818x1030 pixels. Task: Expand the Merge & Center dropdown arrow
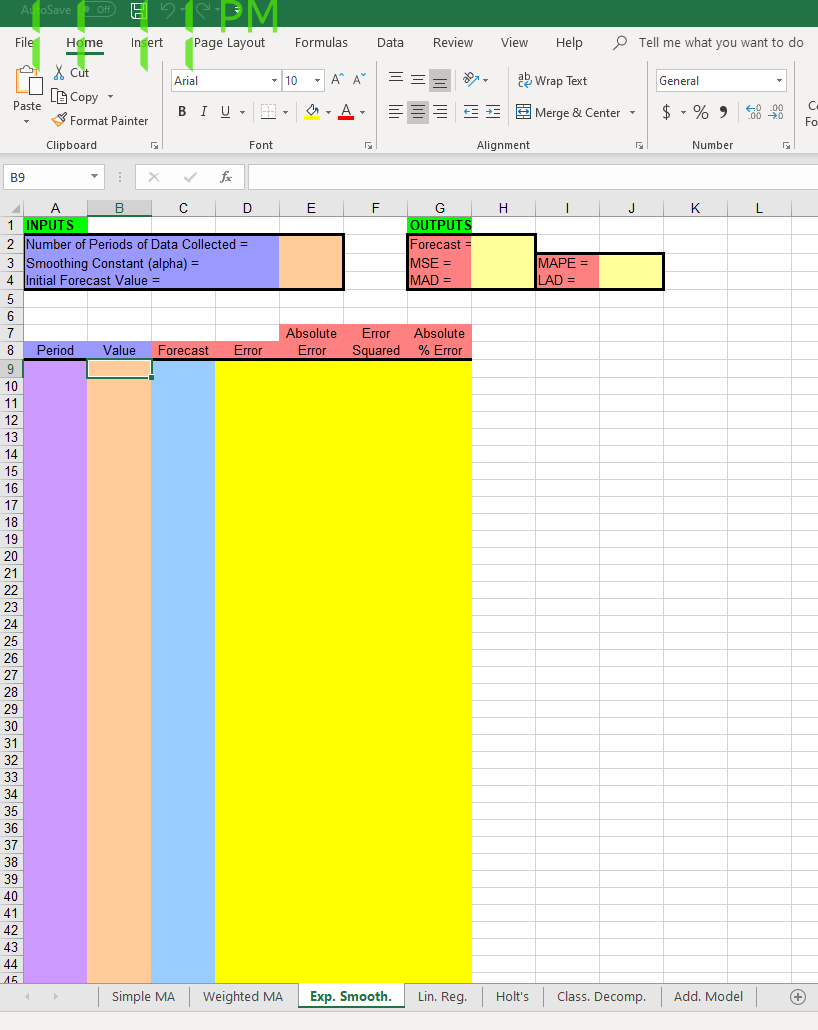(632, 112)
